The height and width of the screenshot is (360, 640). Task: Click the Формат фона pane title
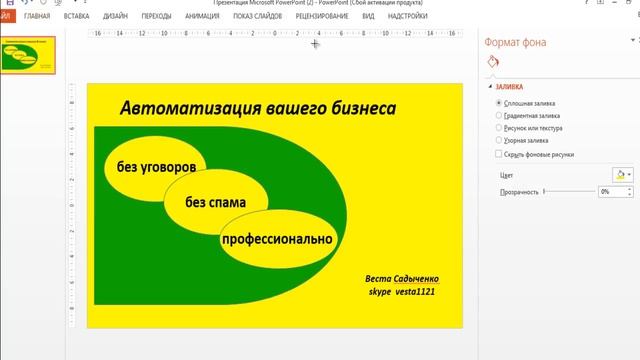516,42
